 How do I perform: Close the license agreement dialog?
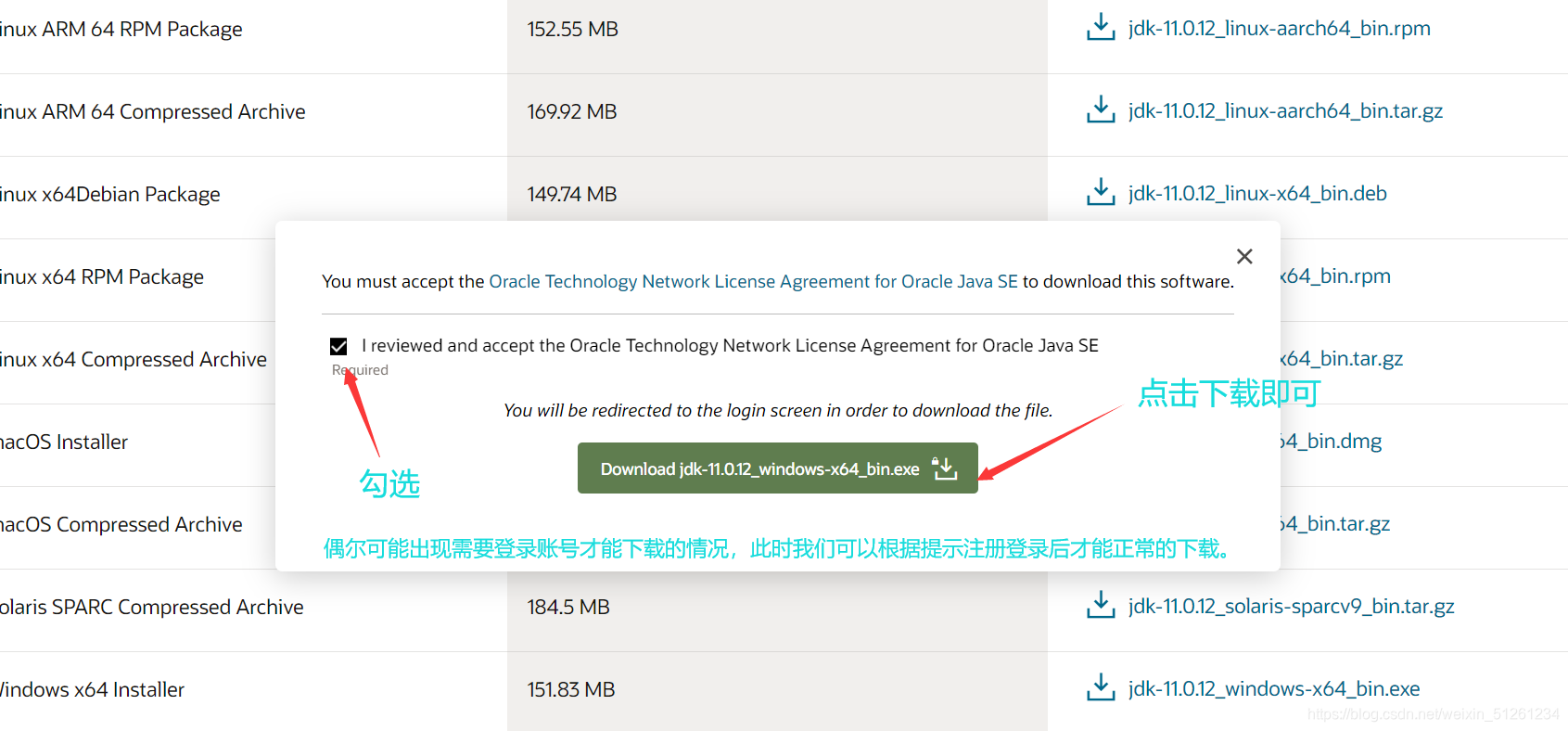pyautogui.click(x=1244, y=256)
